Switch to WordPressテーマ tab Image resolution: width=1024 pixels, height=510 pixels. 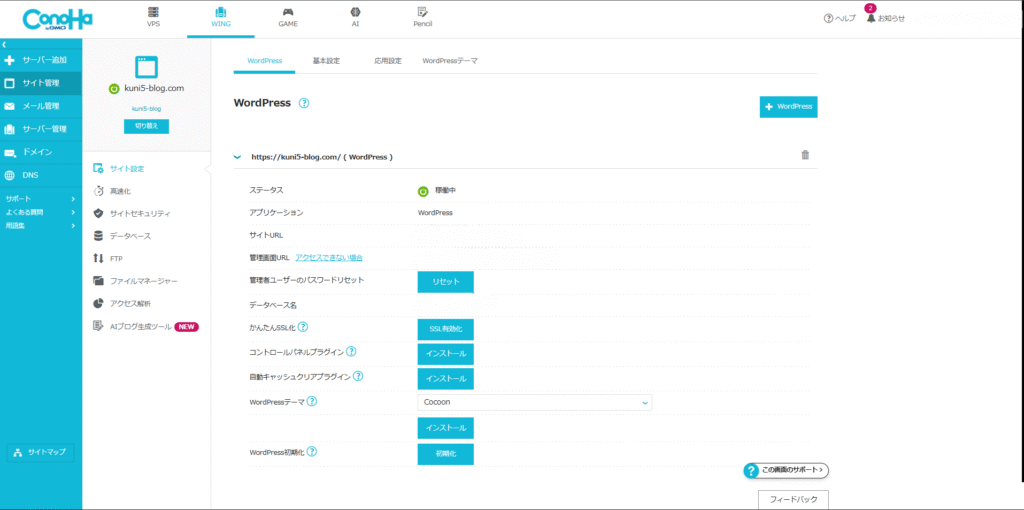pos(450,61)
